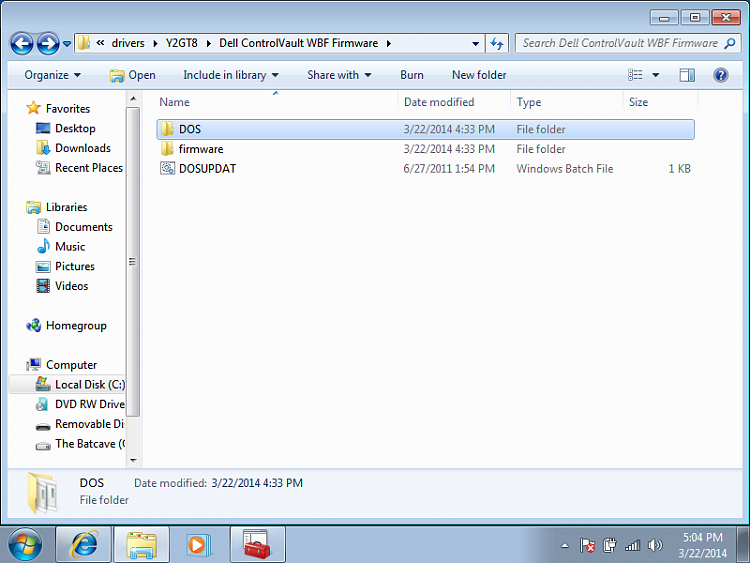Open recent pages dropdown beside Forward button
The image size is (750, 563).
point(67,44)
